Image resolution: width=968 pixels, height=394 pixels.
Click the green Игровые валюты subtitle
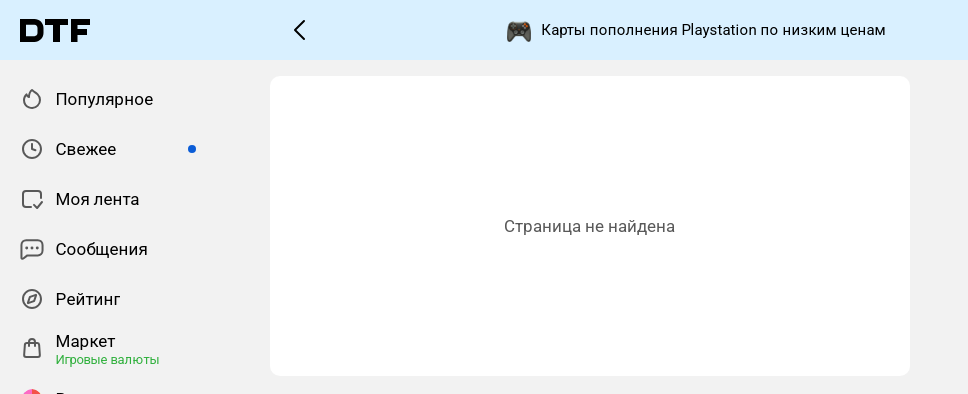pos(107,359)
